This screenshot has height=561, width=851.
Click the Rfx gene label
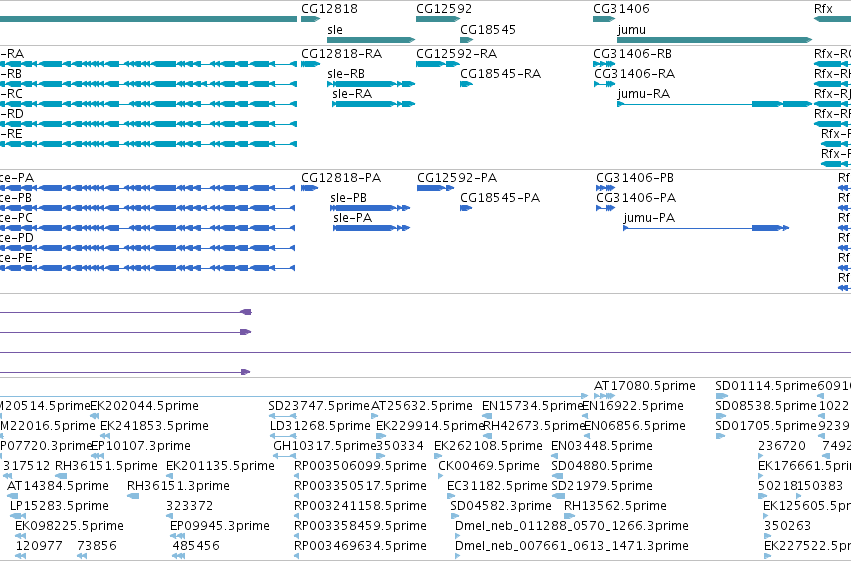click(823, 9)
